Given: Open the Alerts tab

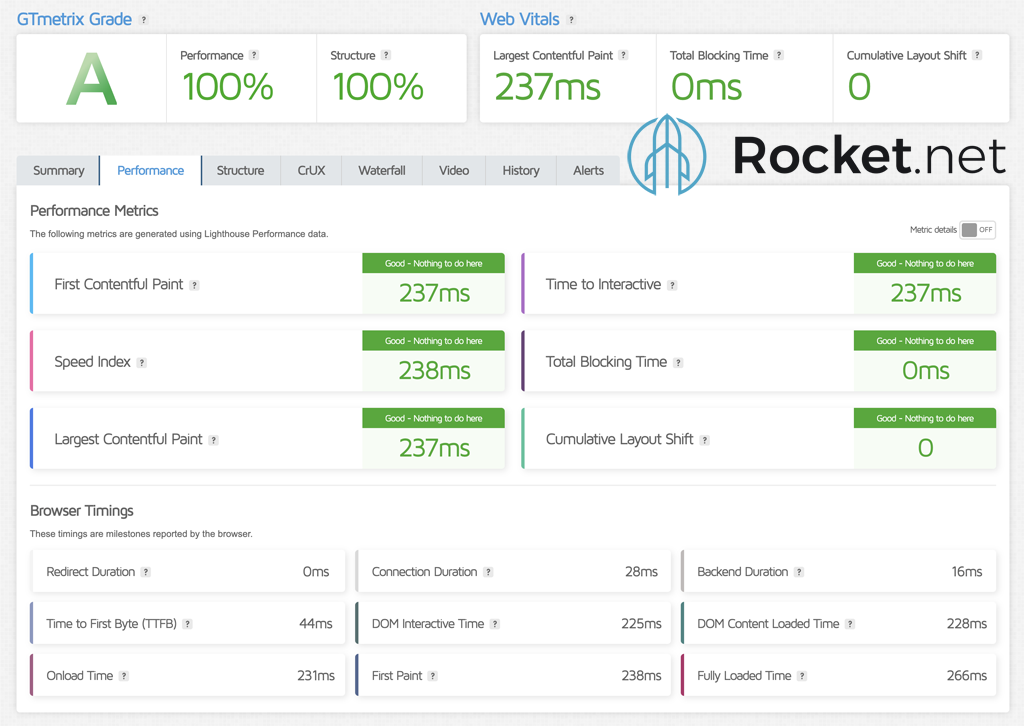Looking at the screenshot, I should [588, 170].
